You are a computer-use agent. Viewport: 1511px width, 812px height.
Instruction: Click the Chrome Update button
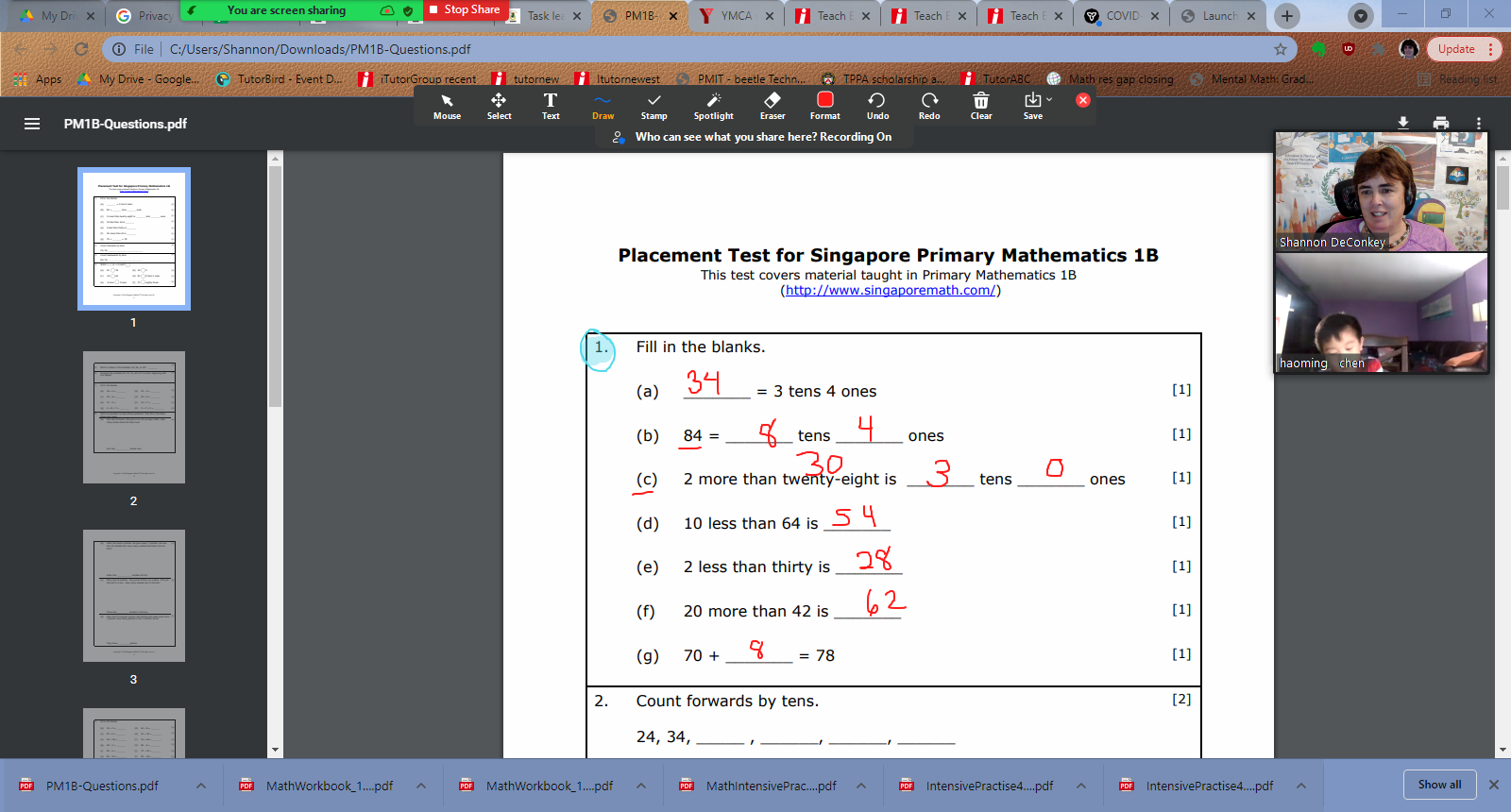[x=1464, y=49]
